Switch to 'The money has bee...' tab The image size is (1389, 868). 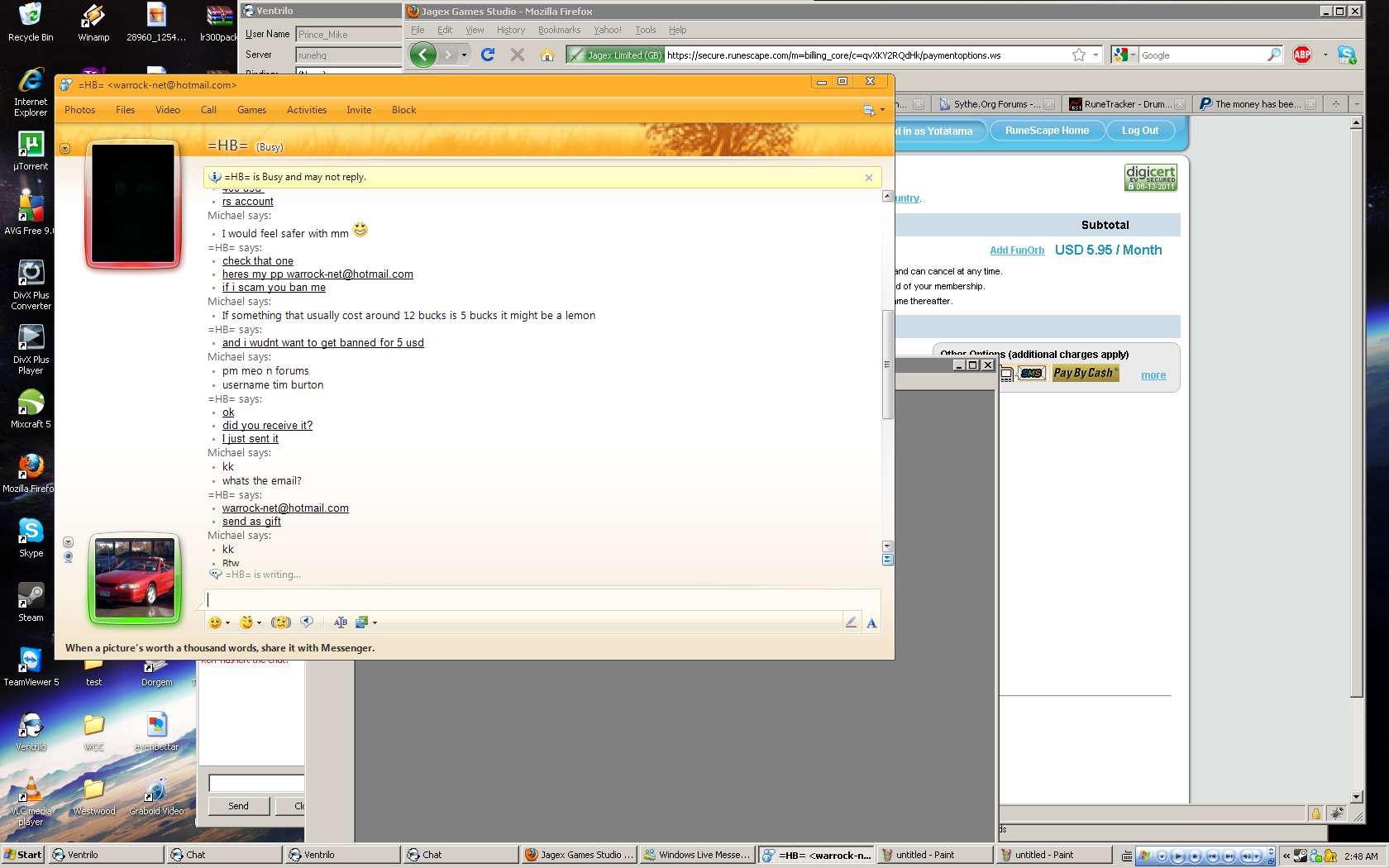tap(1256, 104)
